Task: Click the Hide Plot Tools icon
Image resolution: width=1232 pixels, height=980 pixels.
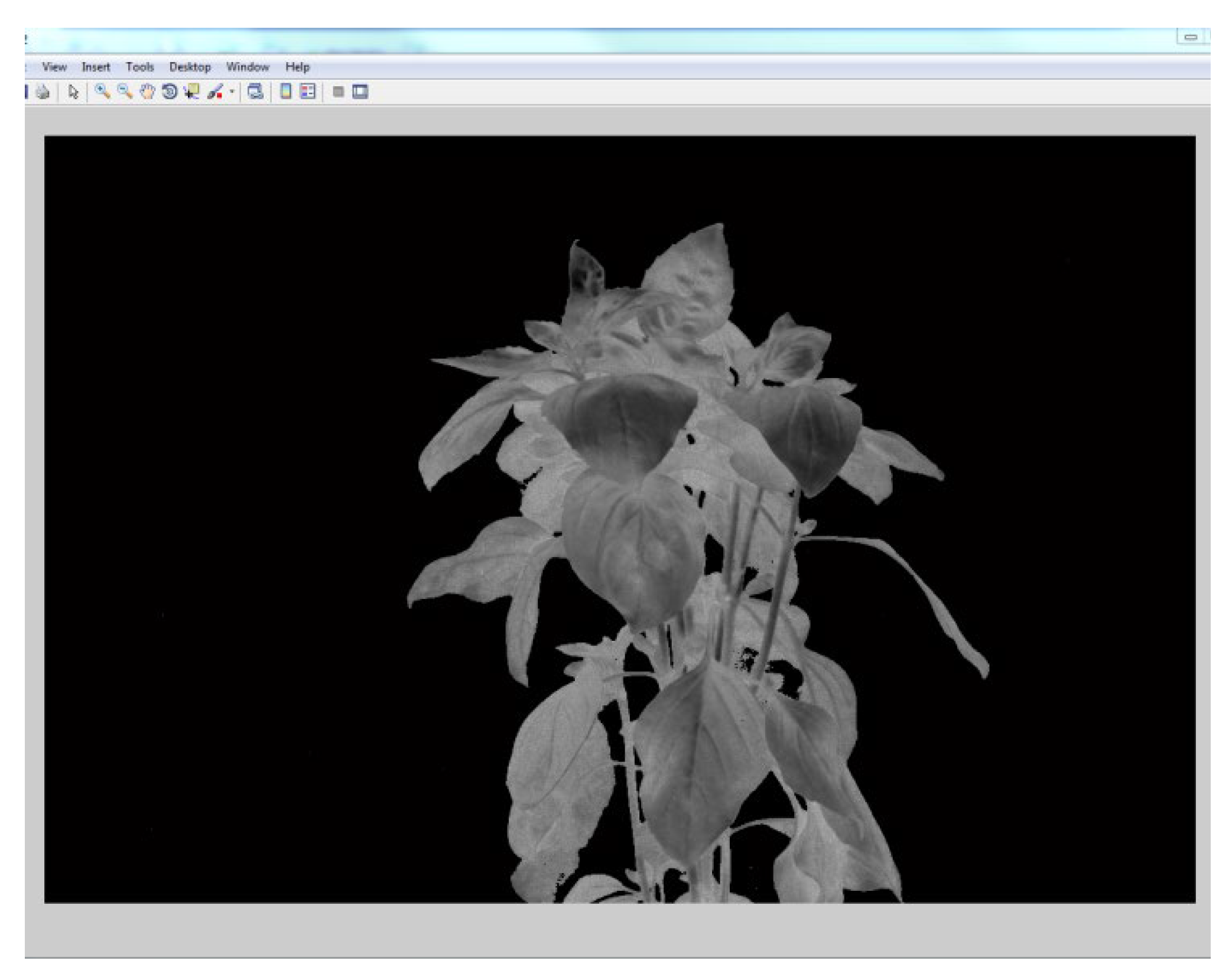Action: tap(338, 92)
